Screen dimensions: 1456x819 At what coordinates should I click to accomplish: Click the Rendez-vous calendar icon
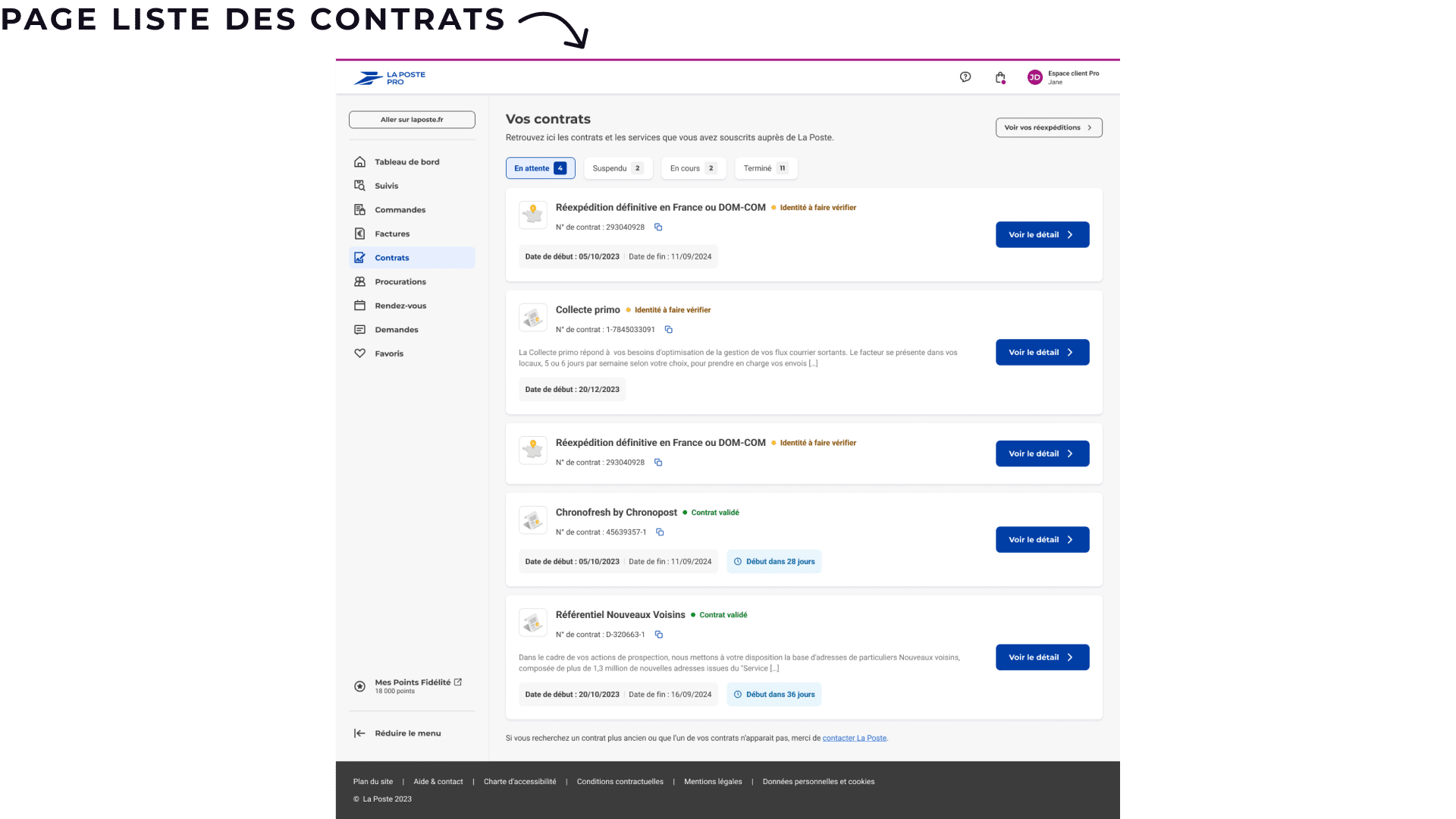coord(360,306)
